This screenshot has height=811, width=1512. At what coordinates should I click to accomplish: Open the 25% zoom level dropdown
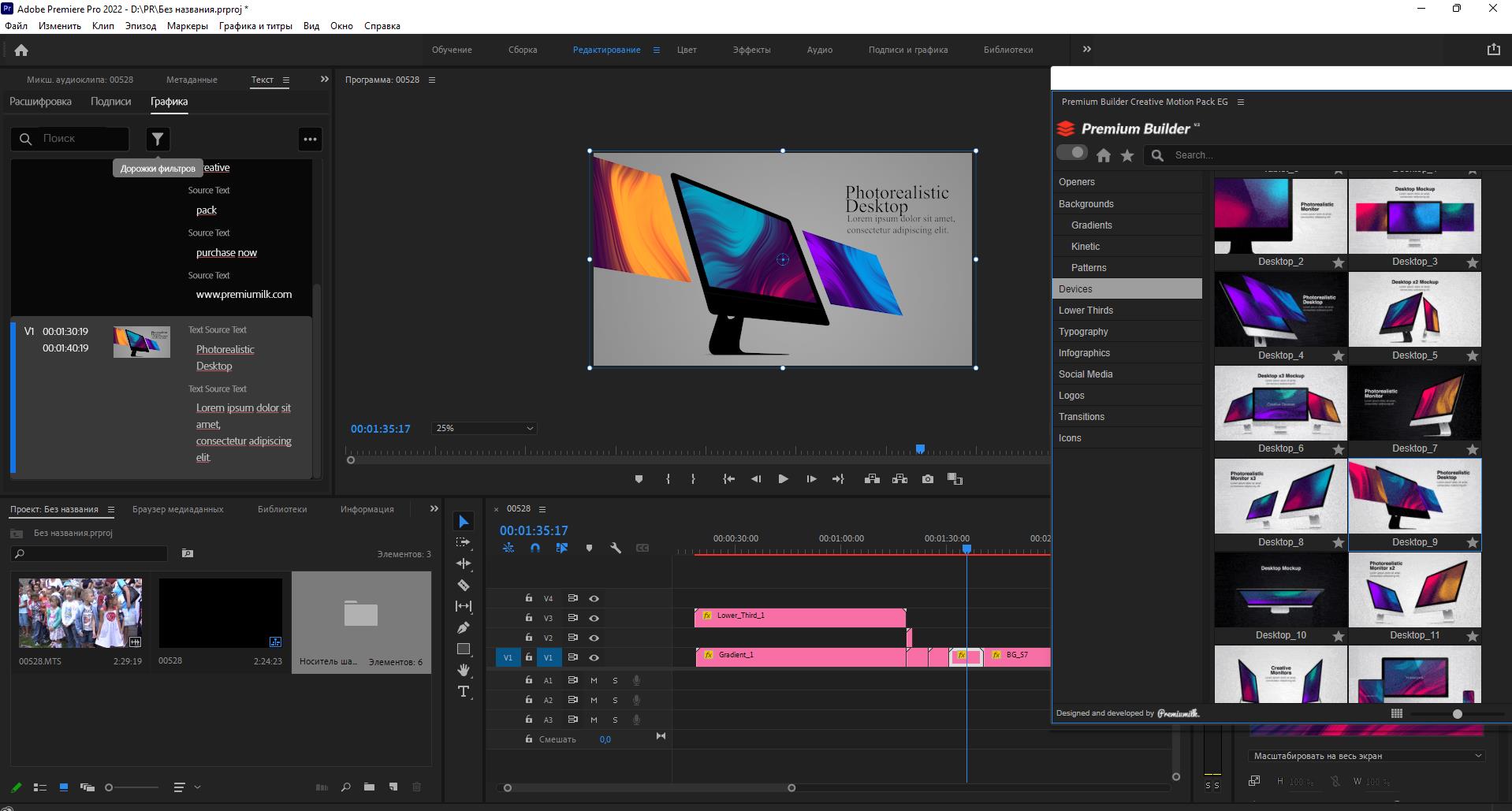pyautogui.click(x=484, y=428)
